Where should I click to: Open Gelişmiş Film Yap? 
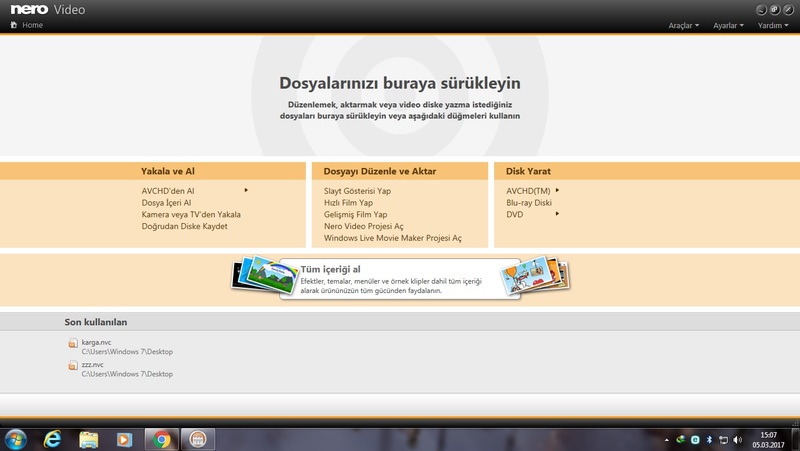pyautogui.click(x=355, y=214)
